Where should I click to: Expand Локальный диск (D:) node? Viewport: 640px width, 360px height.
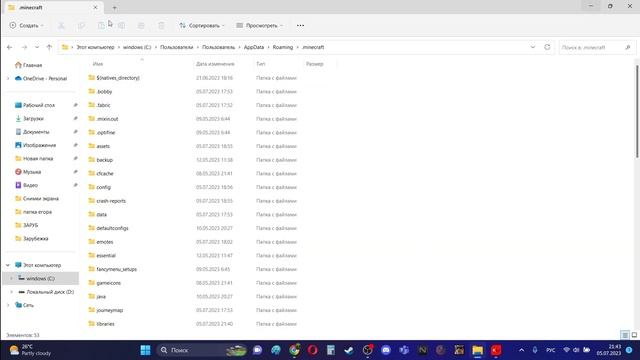[x=11, y=292]
